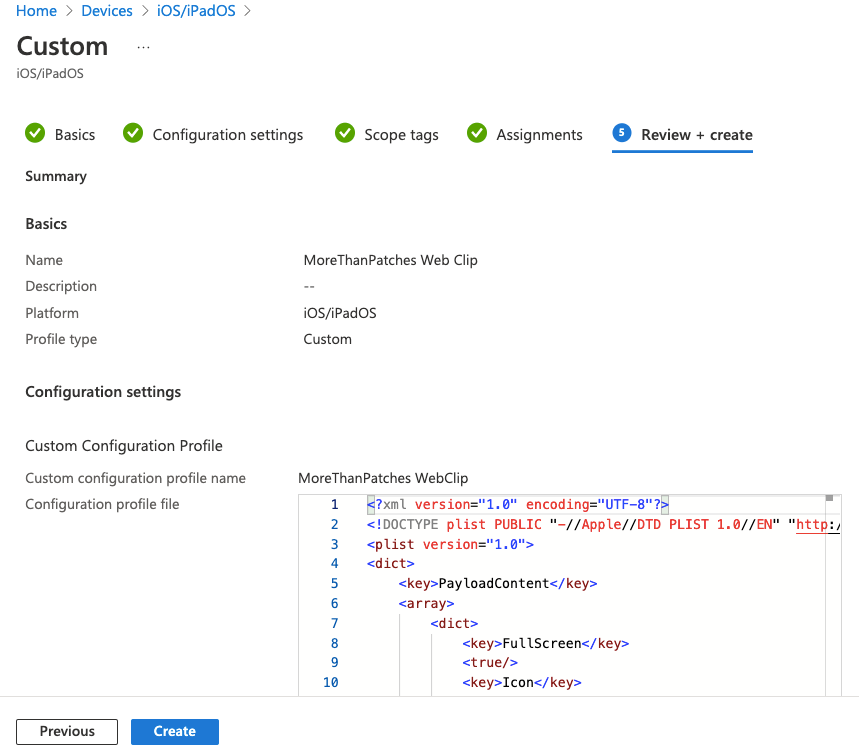Screen dimensions: 859x755
Task: Click the Scope tags checkmark icon
Action: coord(345,134)
